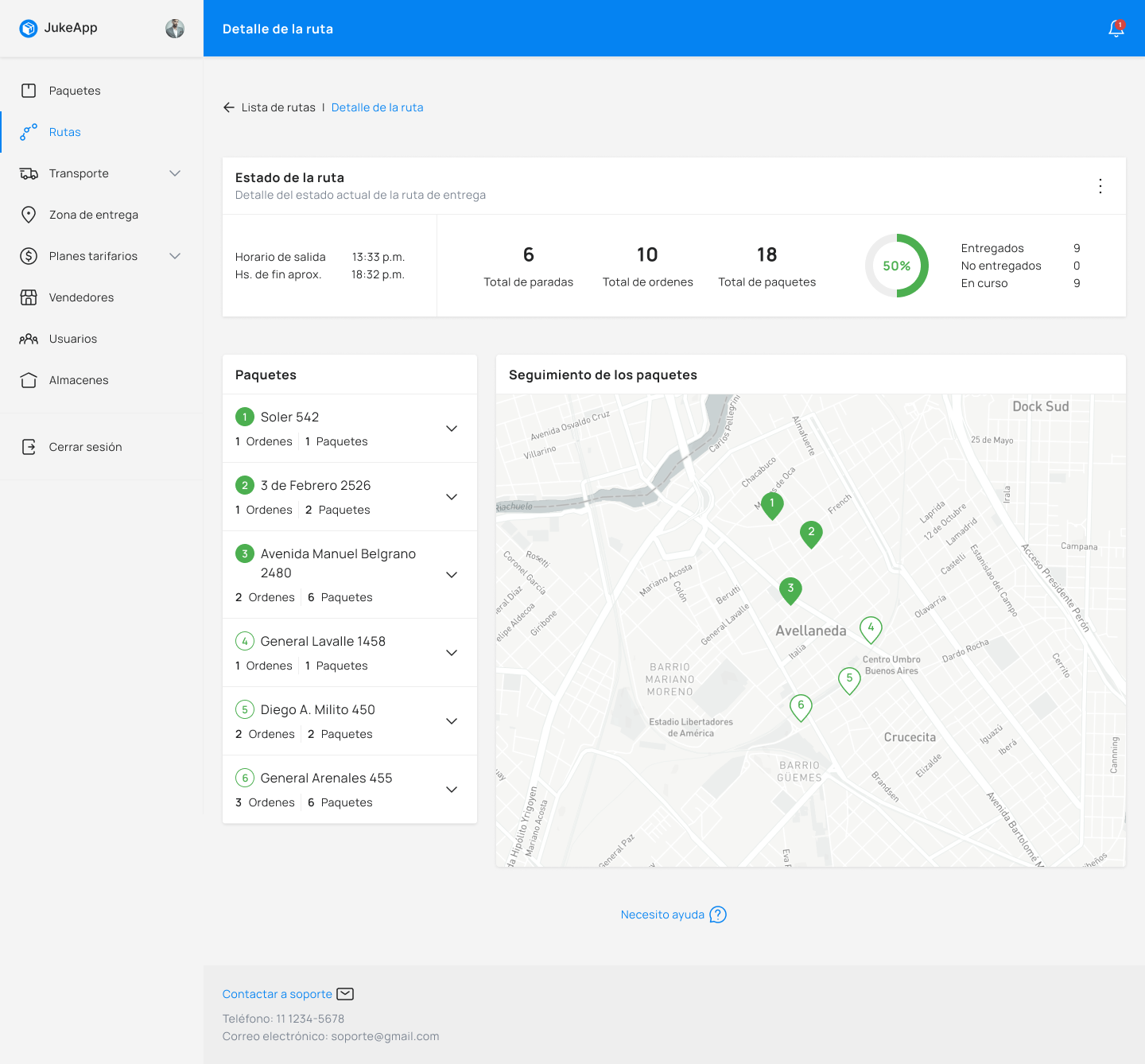Open the user profile avatar
This screenshot has height=1064, width=1145.
coord(175,29)
